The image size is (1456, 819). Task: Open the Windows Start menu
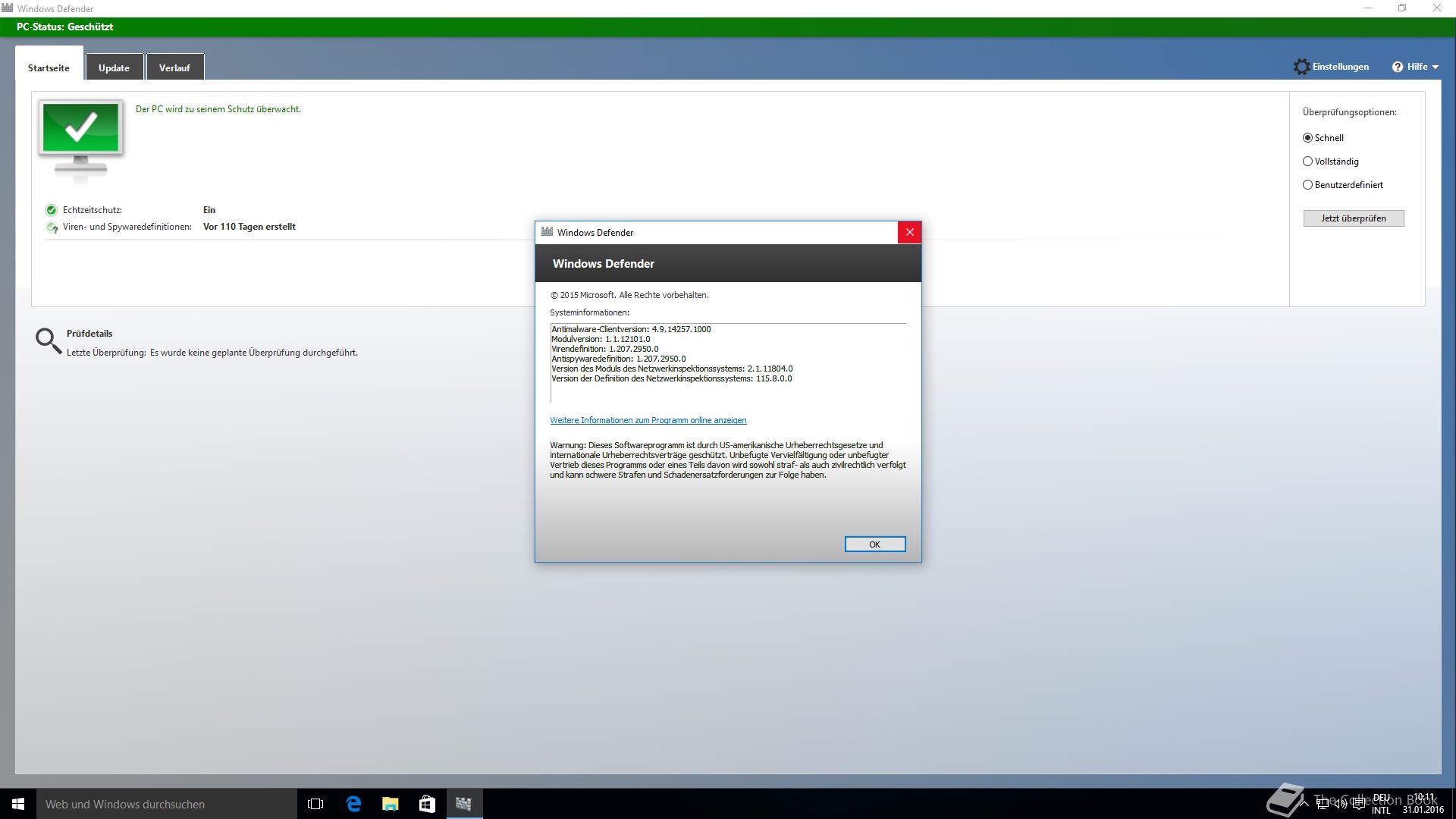coord(18,804)
